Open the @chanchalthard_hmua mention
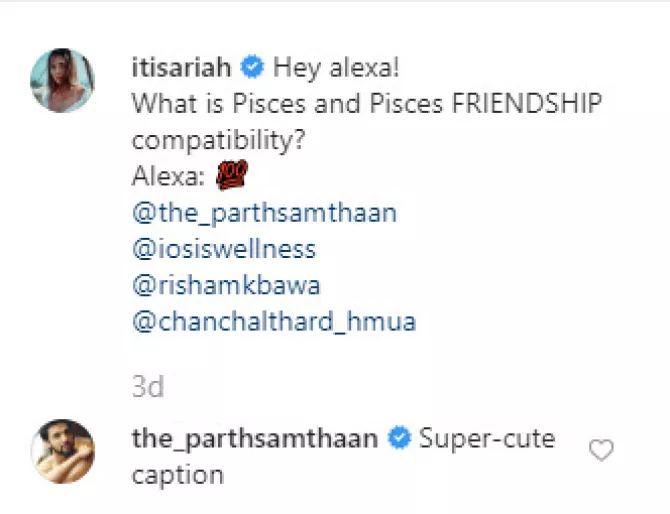 point(273,322)
